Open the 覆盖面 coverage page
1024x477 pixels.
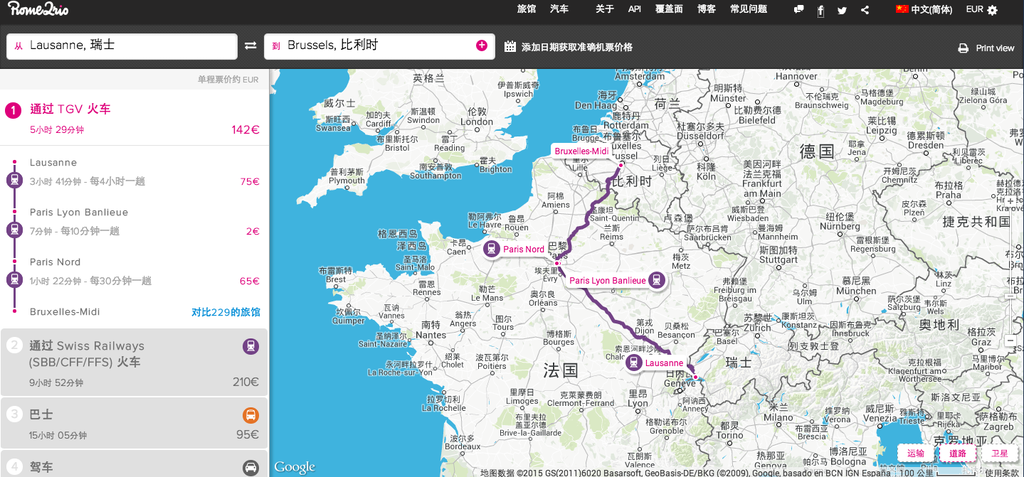pyautogui.click(x=669, y=9)
